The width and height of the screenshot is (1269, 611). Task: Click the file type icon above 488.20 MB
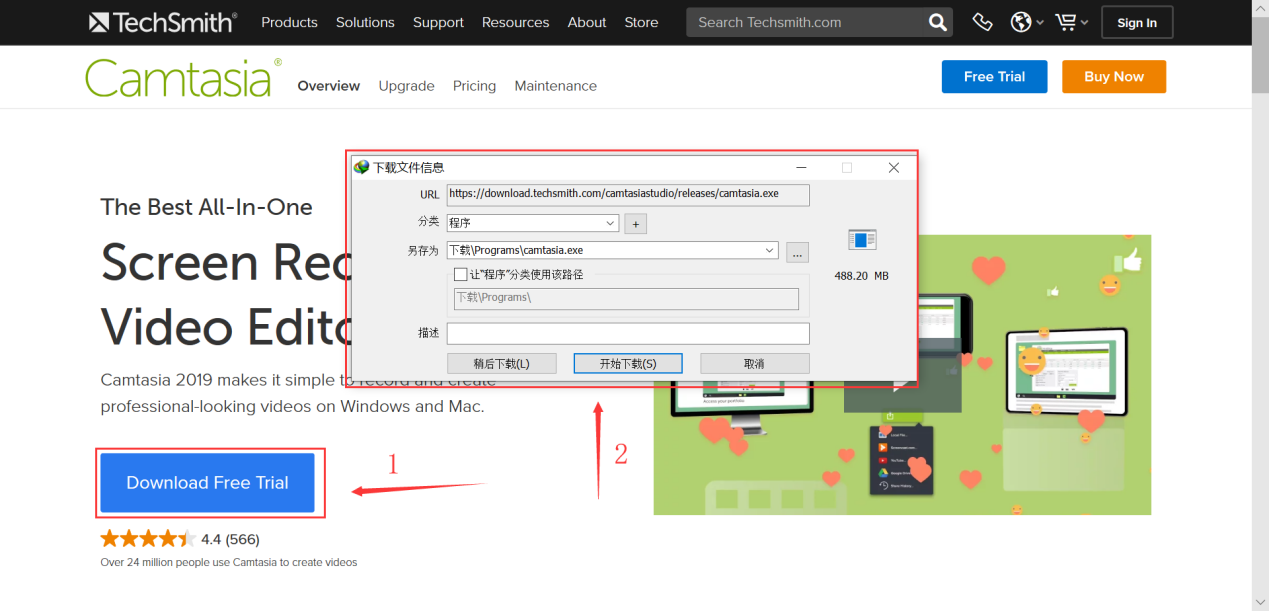861,240
